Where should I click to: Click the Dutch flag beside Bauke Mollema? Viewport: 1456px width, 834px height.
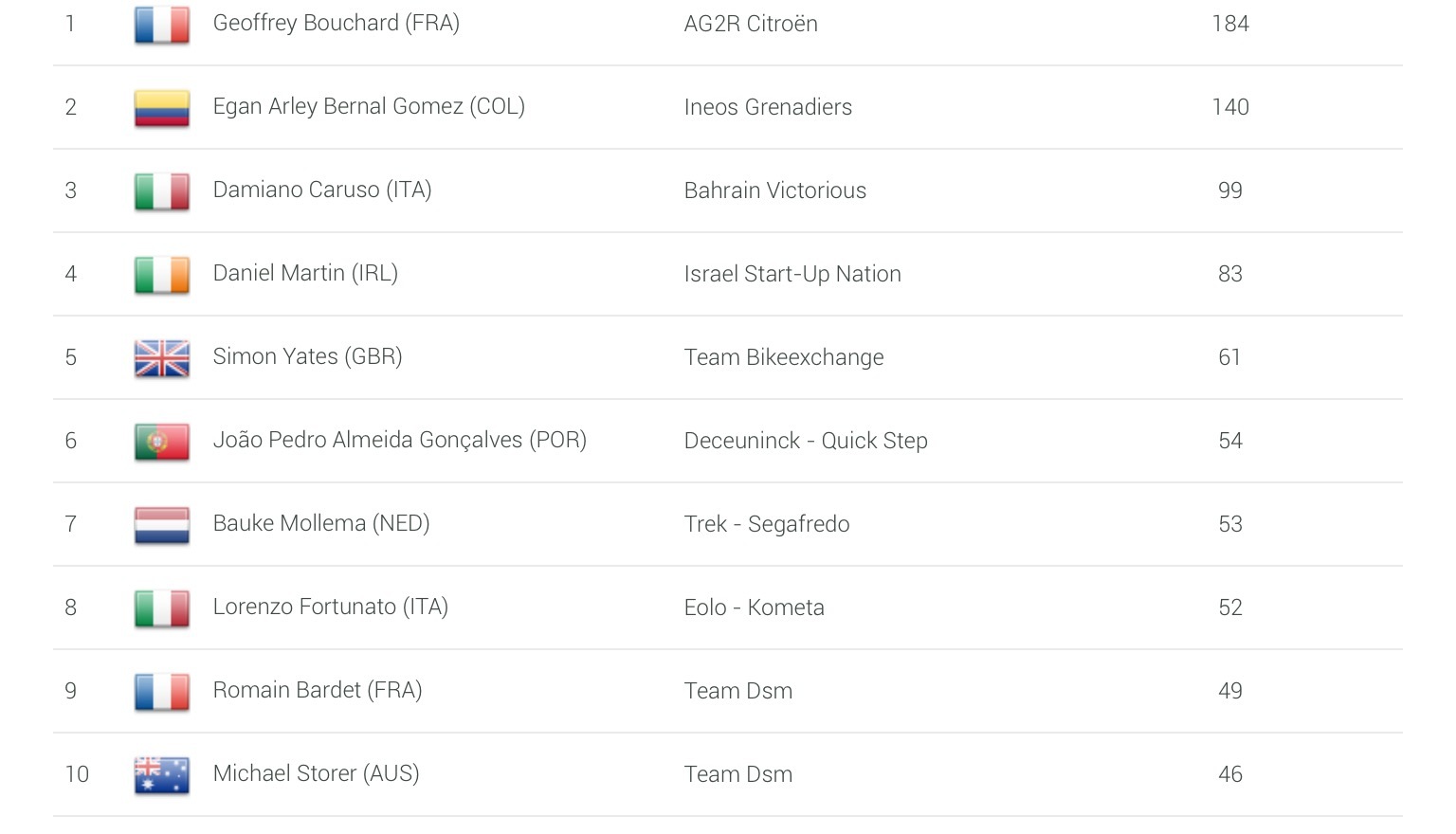pyautogui.click(x=162, y=525)
